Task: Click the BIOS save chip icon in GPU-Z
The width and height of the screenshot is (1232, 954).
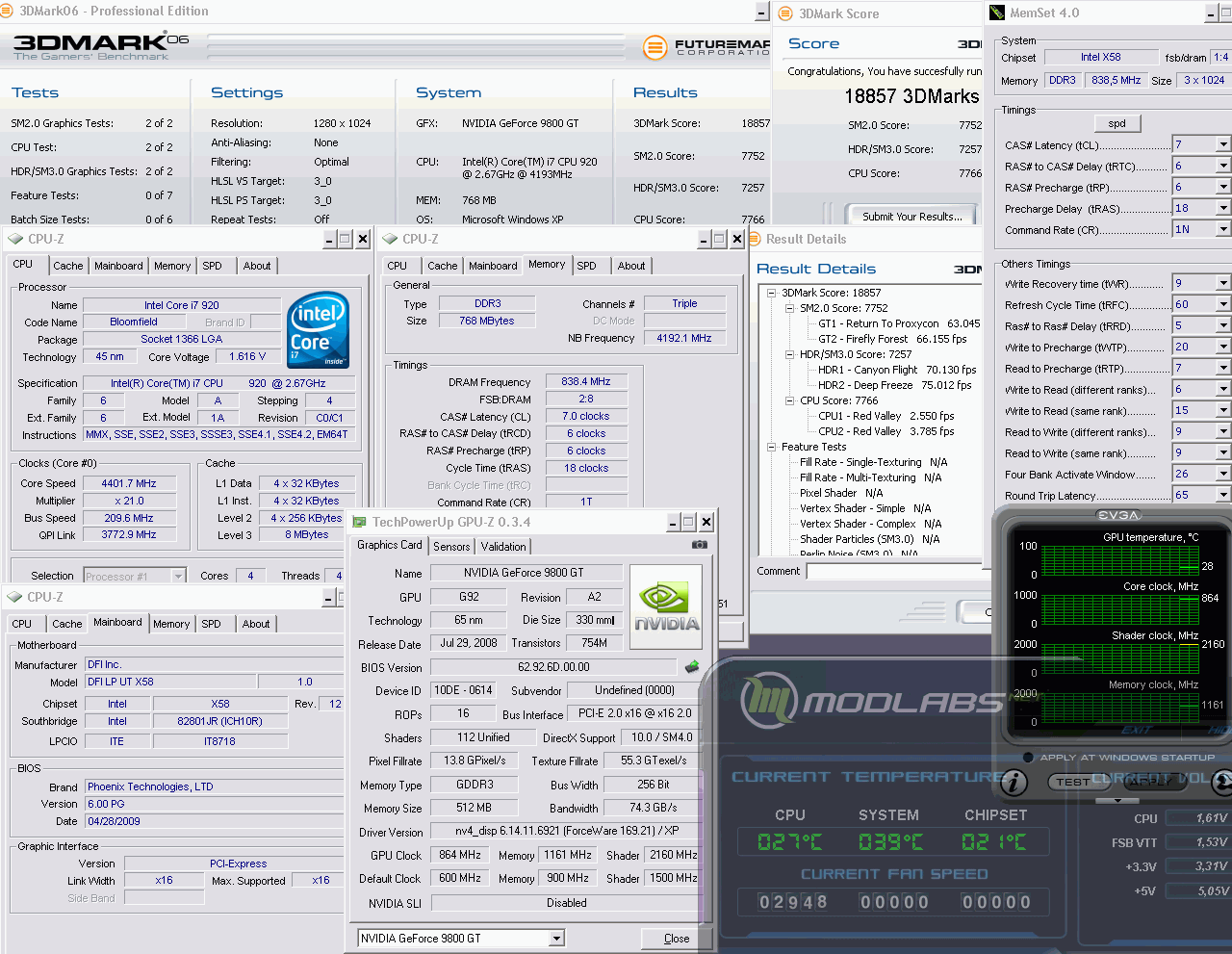Action: tap(691, 666)
